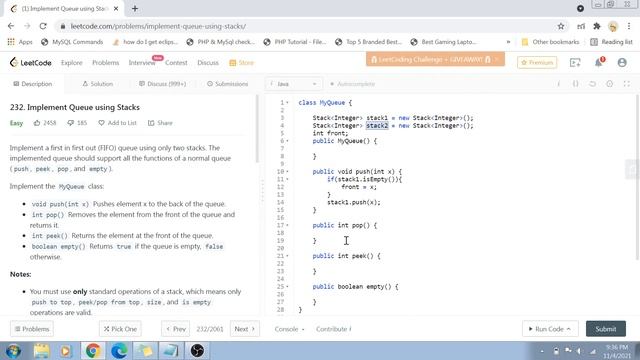Switch to the Submissions tab

pos(227,84)
